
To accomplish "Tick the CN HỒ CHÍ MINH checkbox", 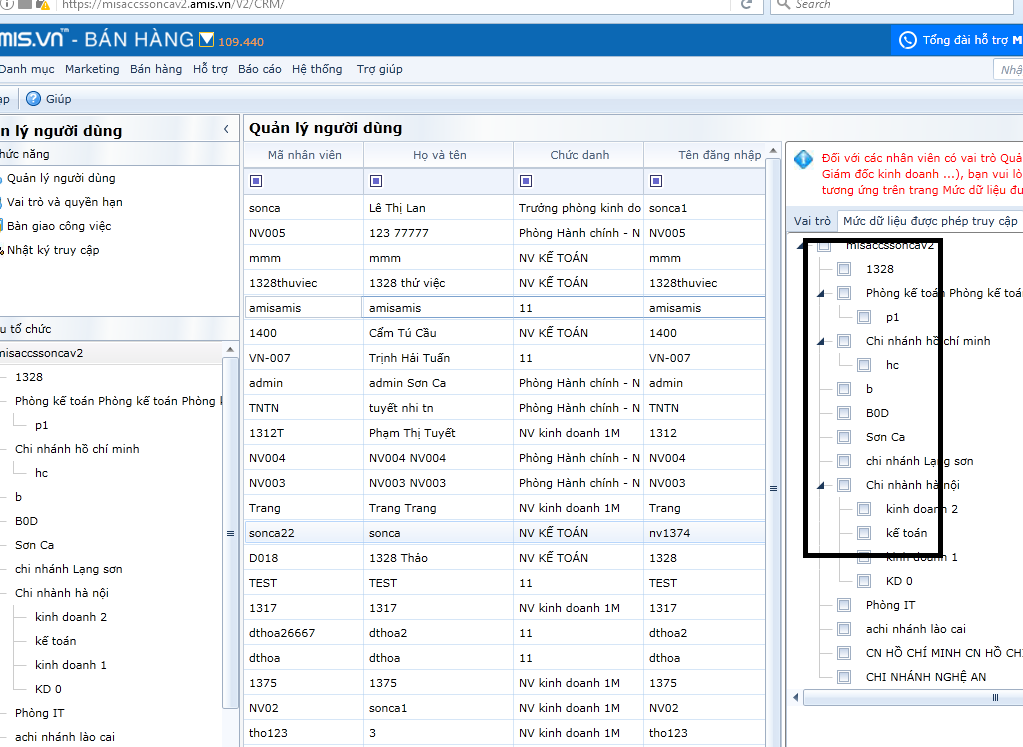I will pyautogui.click(x=844, y=653).
